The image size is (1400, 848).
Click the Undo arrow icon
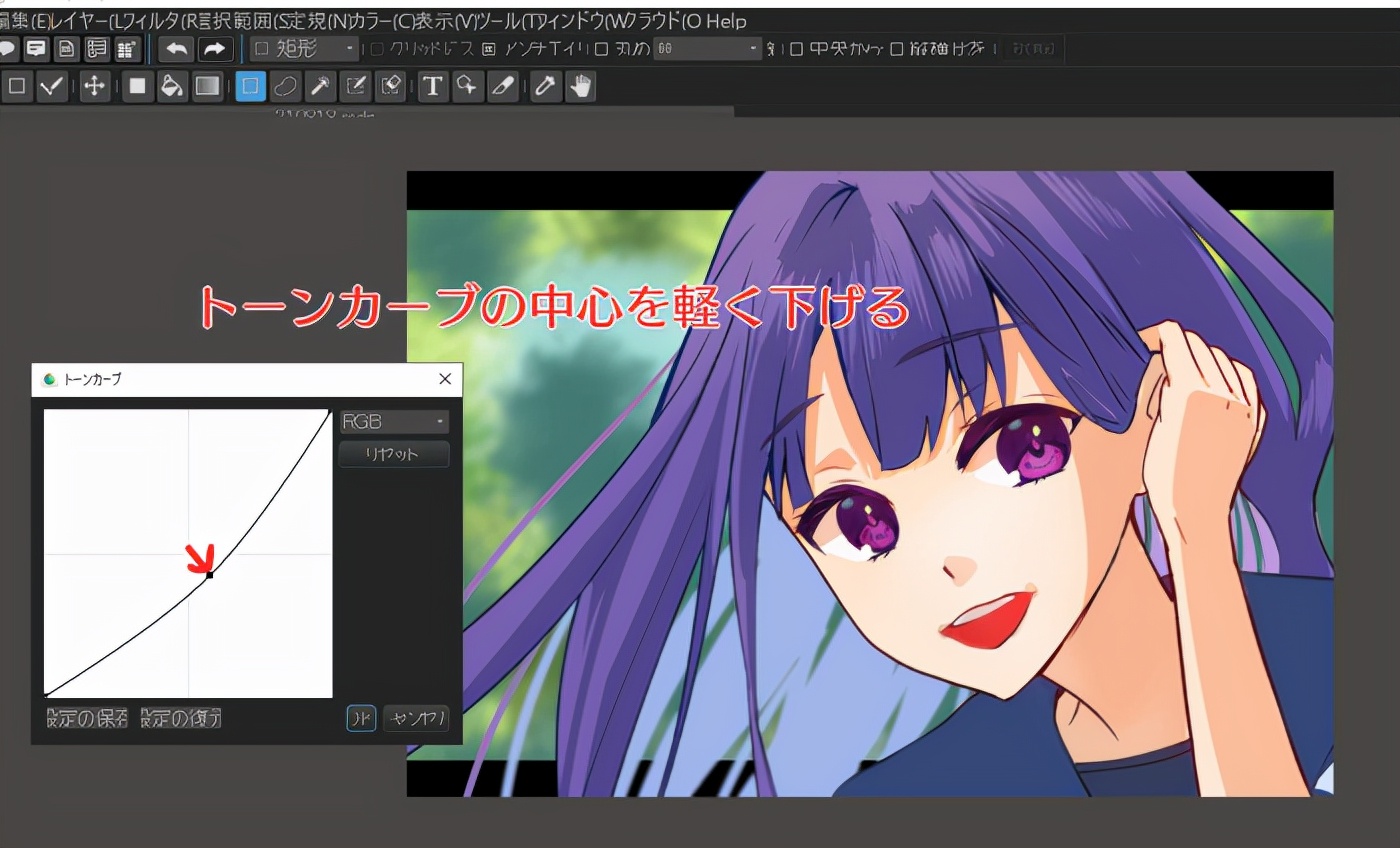click(177, 49)
